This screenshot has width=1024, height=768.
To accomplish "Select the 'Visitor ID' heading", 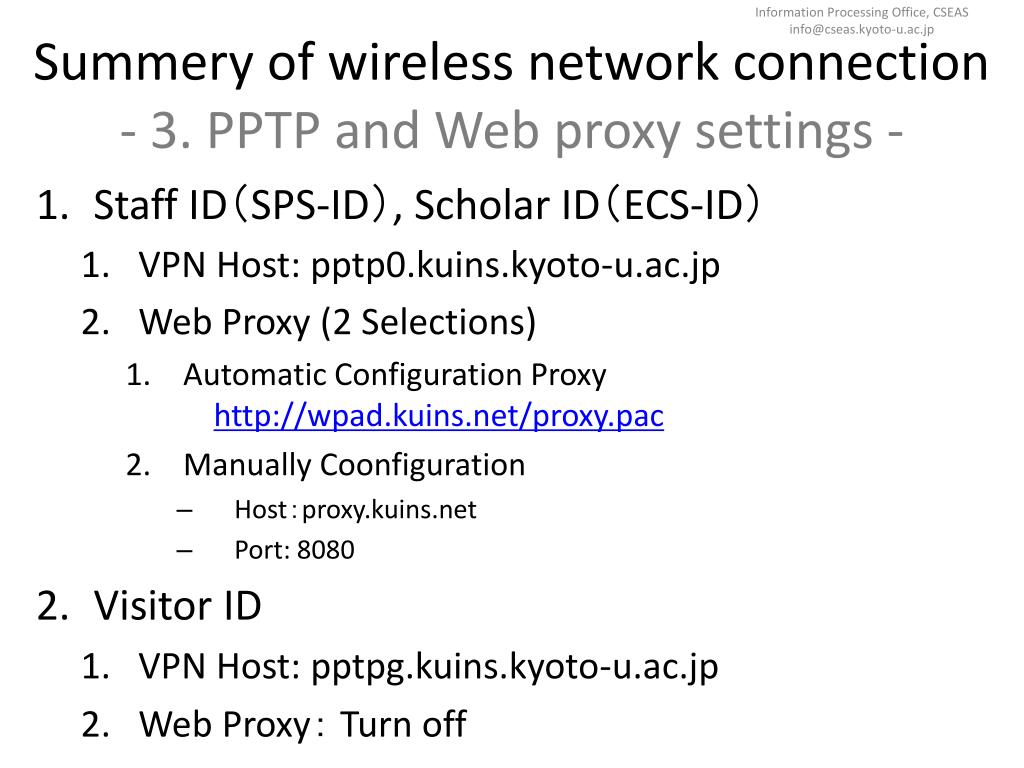I will pyautogui.click(x=178, y=605).
